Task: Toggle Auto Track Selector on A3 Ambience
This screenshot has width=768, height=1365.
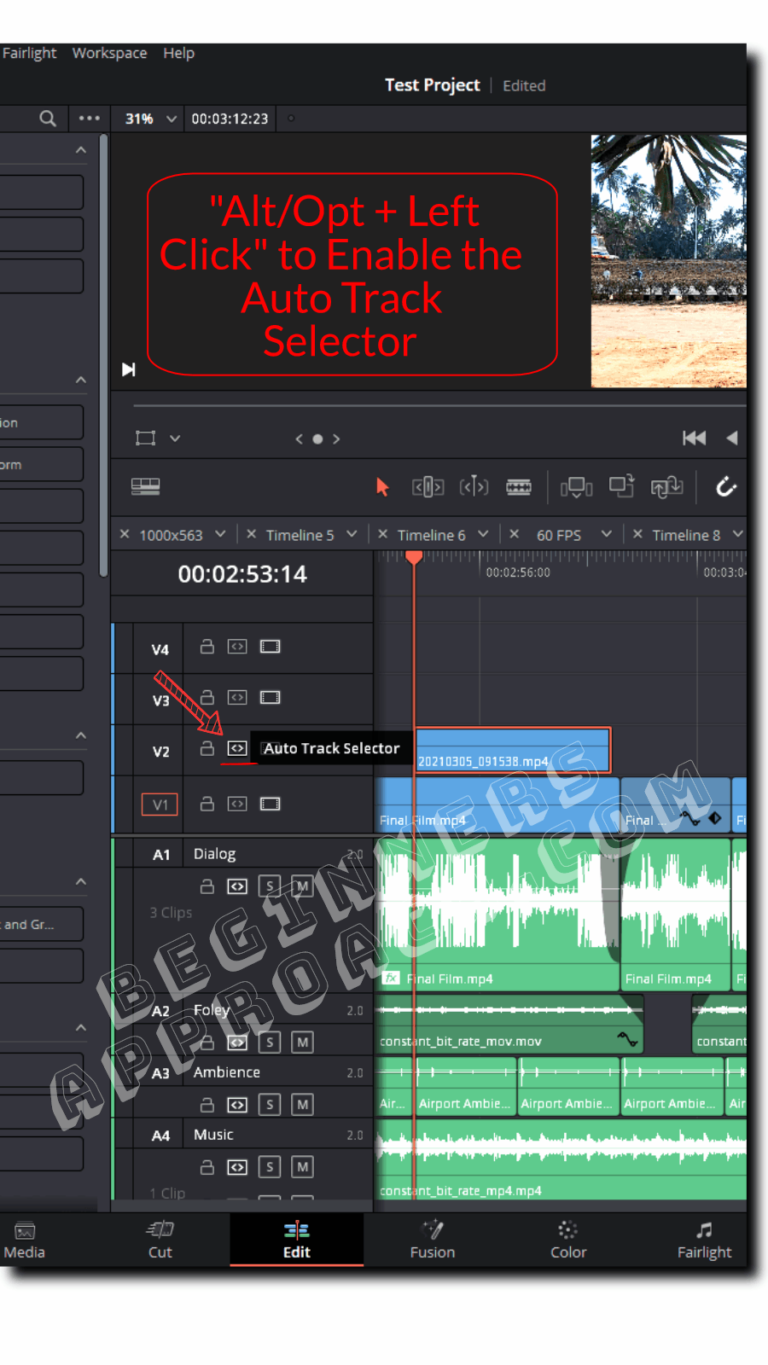Action: pyautogui.click(x=237, y=1105)
